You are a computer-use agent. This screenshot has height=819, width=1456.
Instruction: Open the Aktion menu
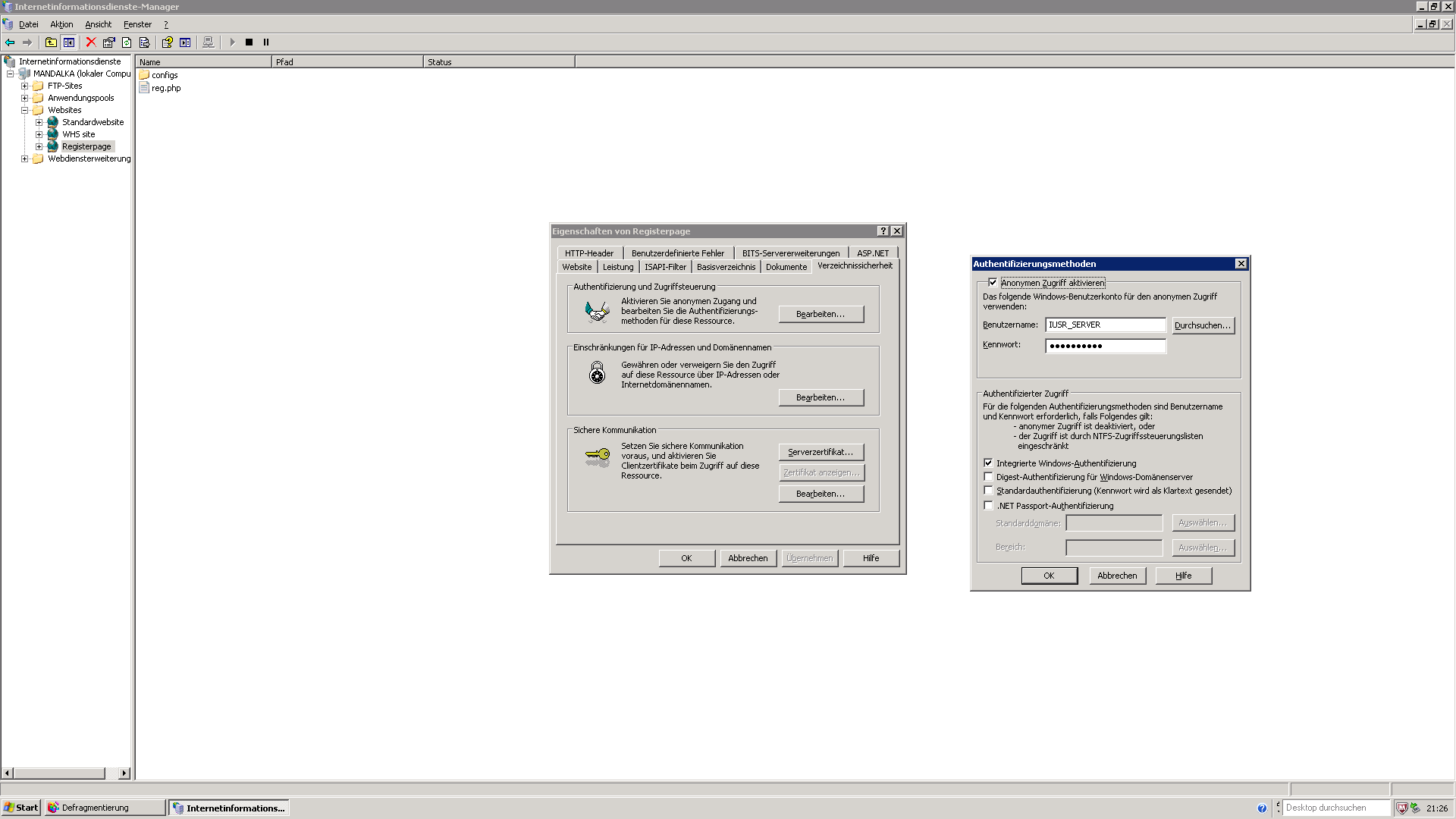61,24
